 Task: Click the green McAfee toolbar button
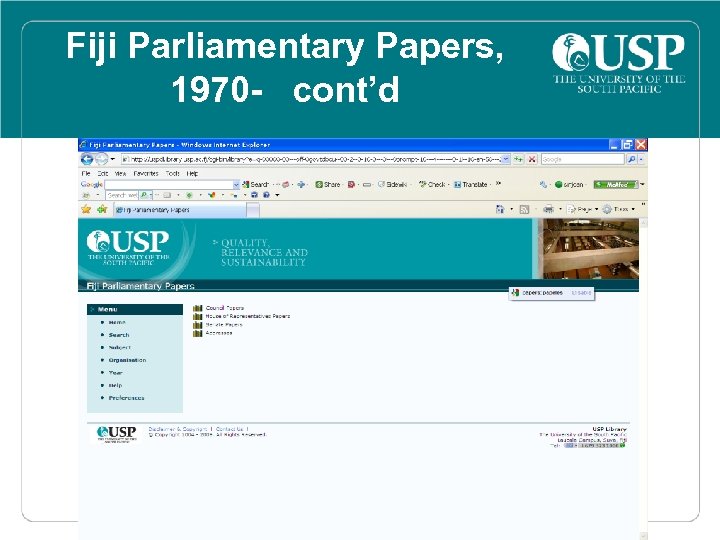click(x=616, y=185)
